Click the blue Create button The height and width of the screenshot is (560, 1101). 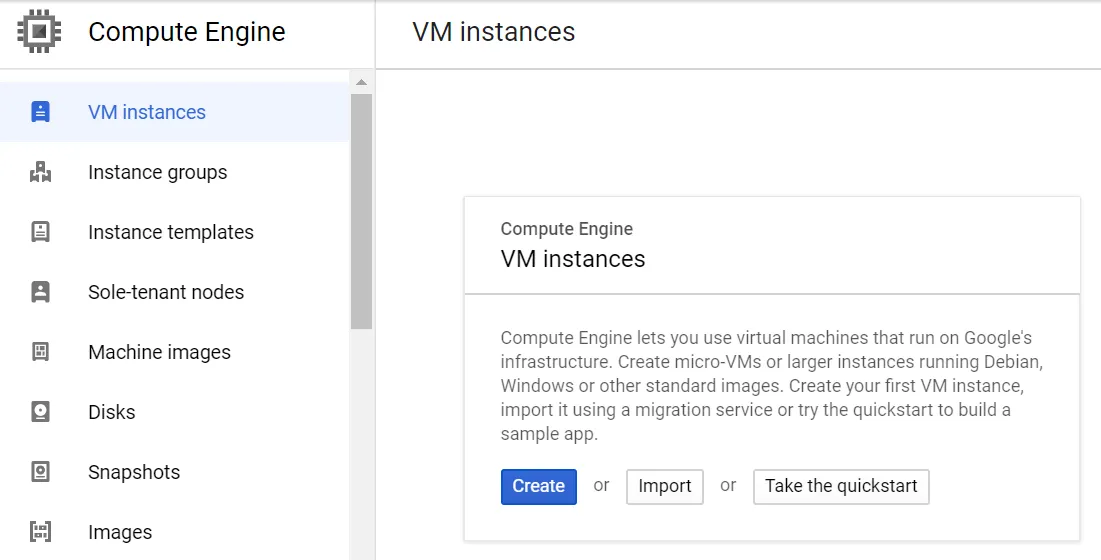click(x=539, y=486)
